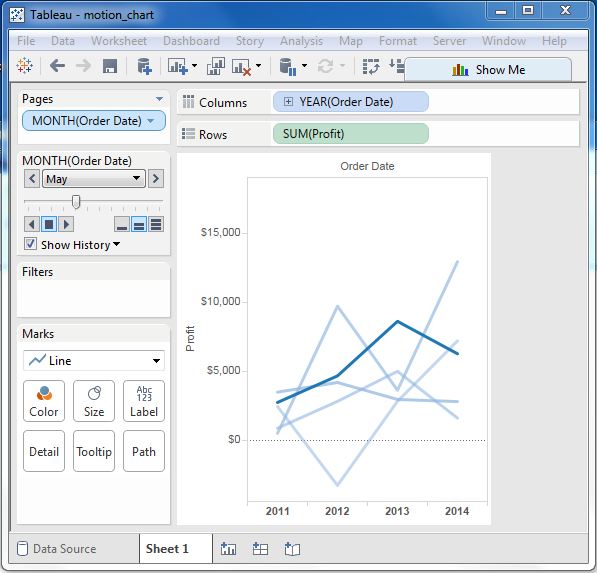Click the New Story icon at bottom
Viewport: 597px width, 573px height.
tap(292, 549)
